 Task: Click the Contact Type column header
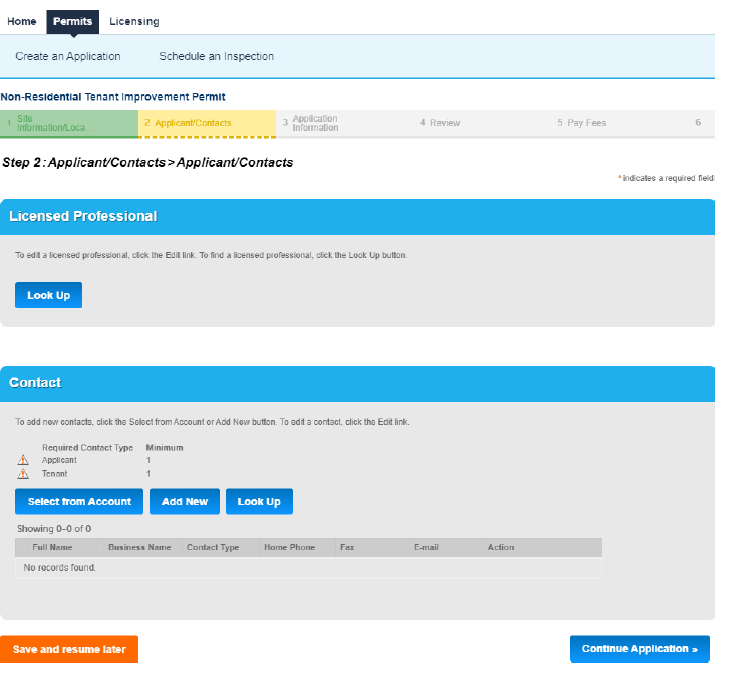213,547
